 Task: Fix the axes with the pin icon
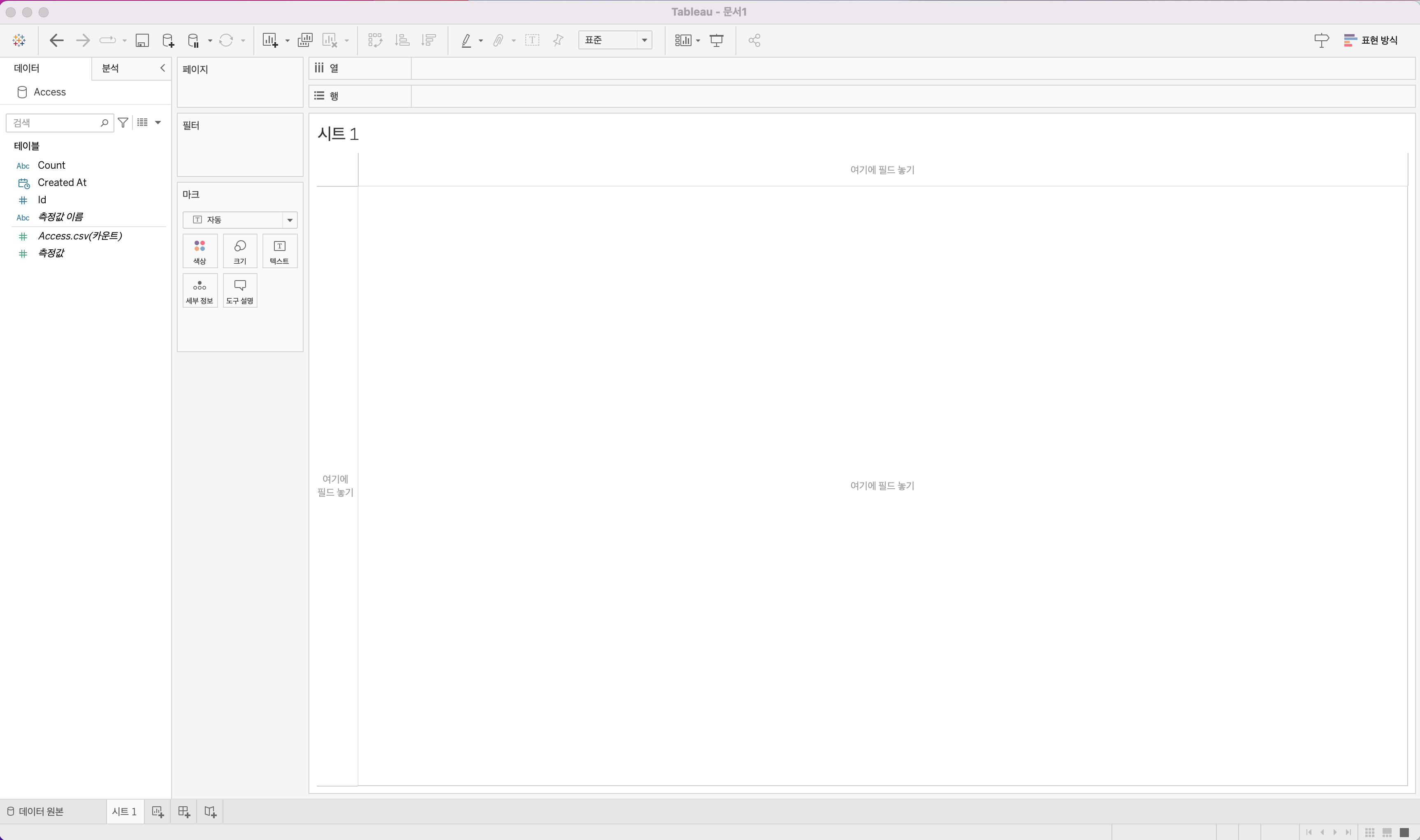point(559,40)
